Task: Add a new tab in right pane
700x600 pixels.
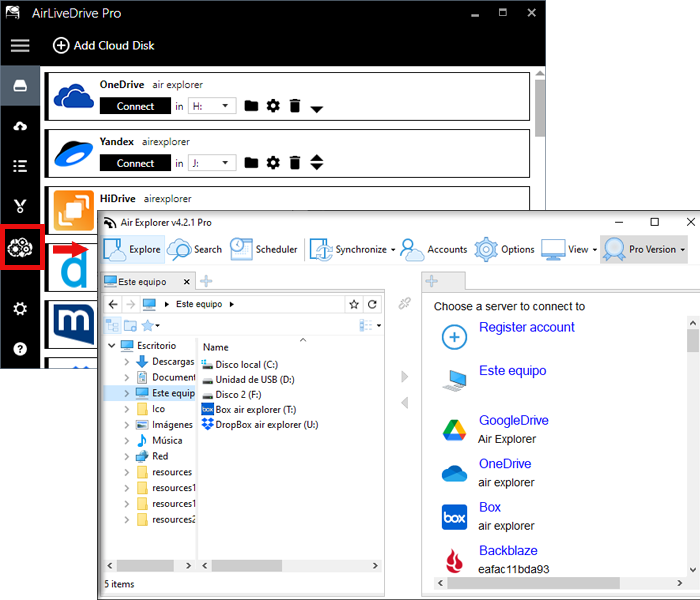Action: pyautogui.click(x=432, y=281)
